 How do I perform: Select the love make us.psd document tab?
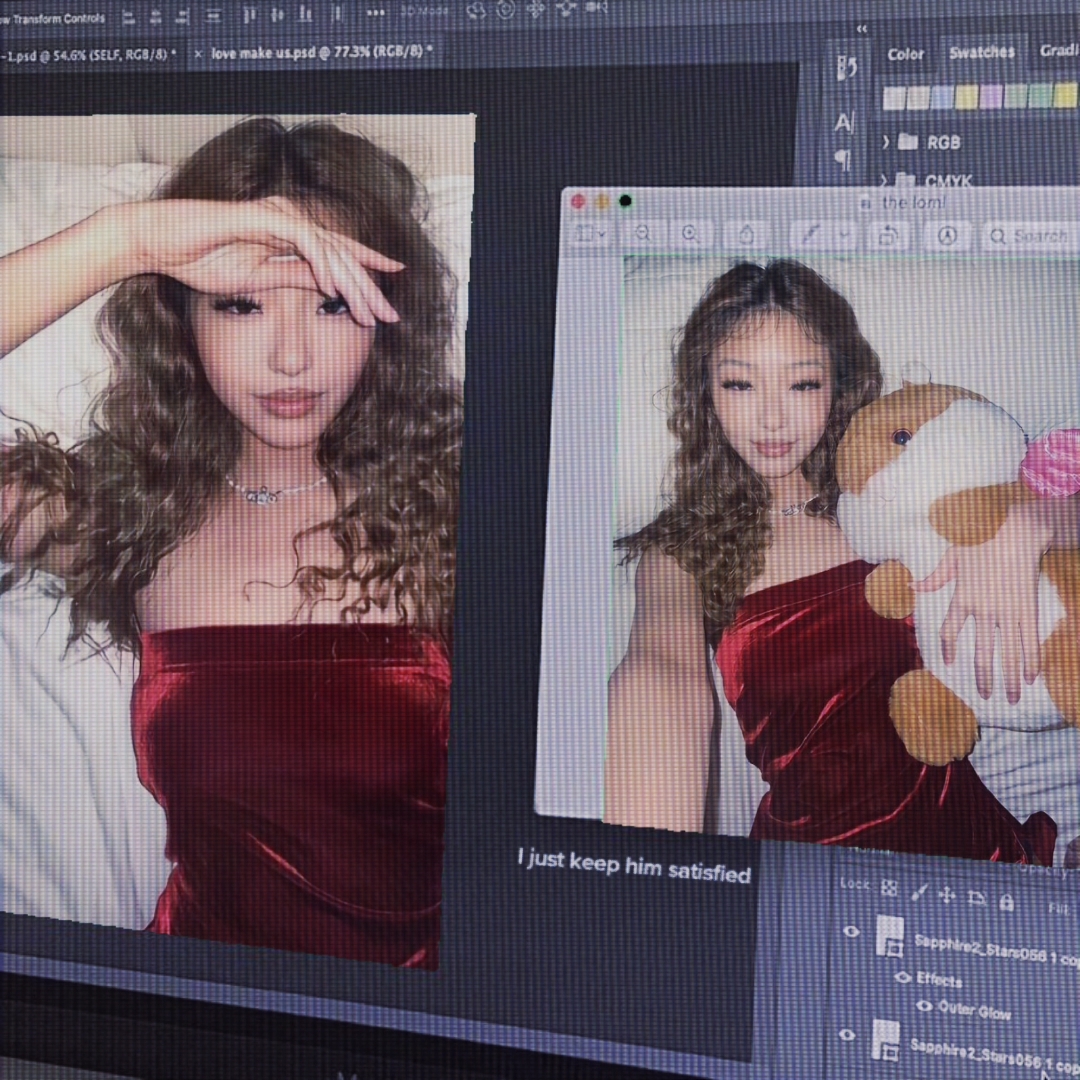click(x=318, y=52)
